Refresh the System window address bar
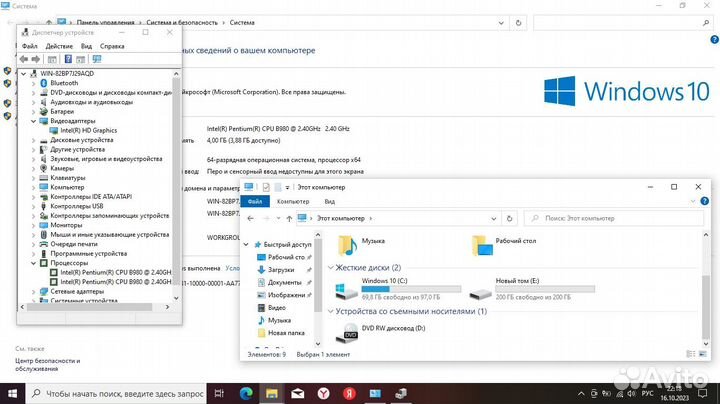Screen dimensions: 720x404 click(518, 22)
